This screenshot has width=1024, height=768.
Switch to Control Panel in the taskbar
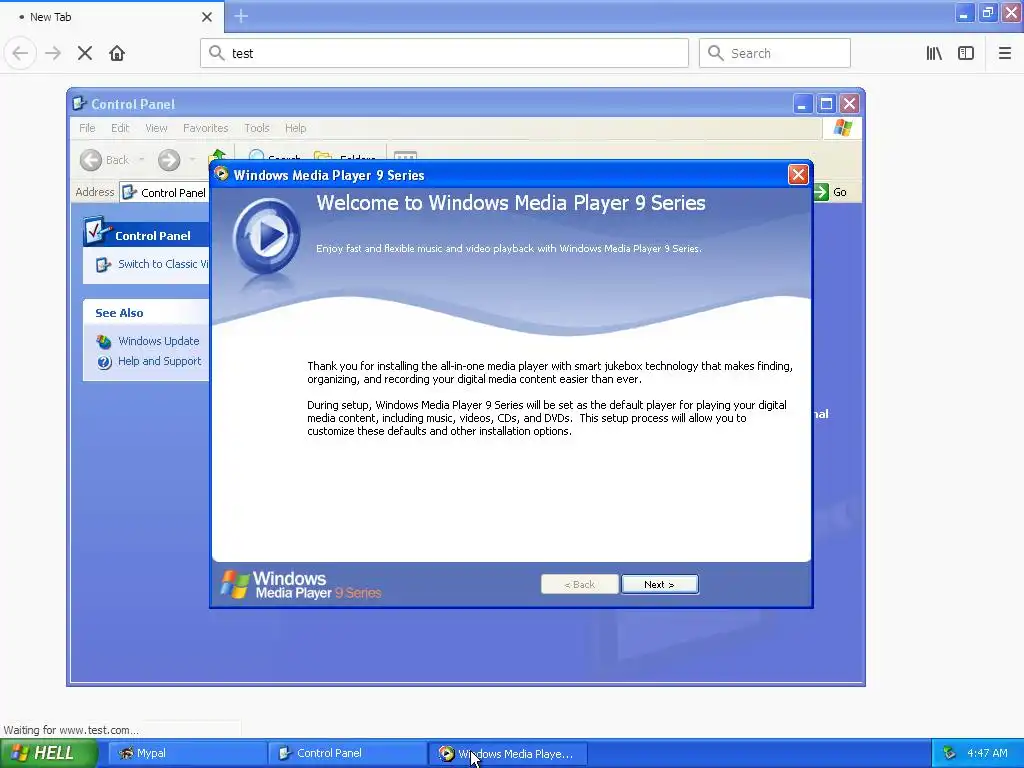pyautogui.click(x=347, y=753)
